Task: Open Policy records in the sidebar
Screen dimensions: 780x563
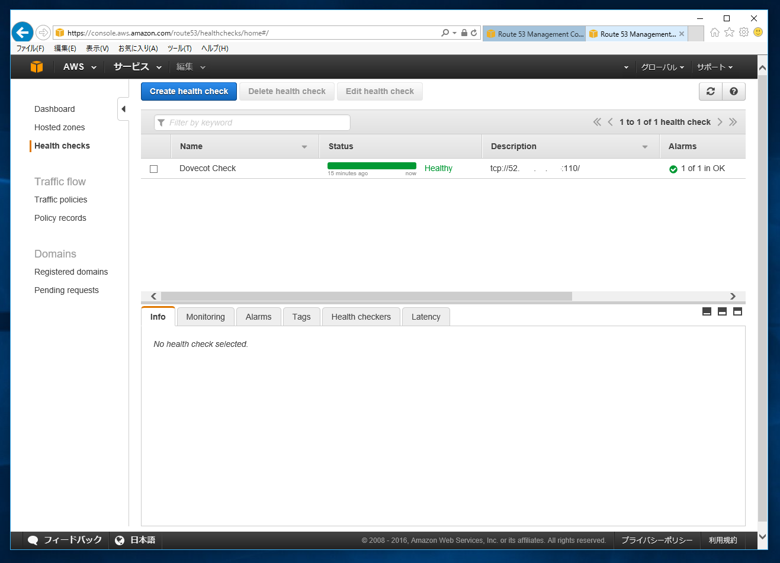Action: 60,218
